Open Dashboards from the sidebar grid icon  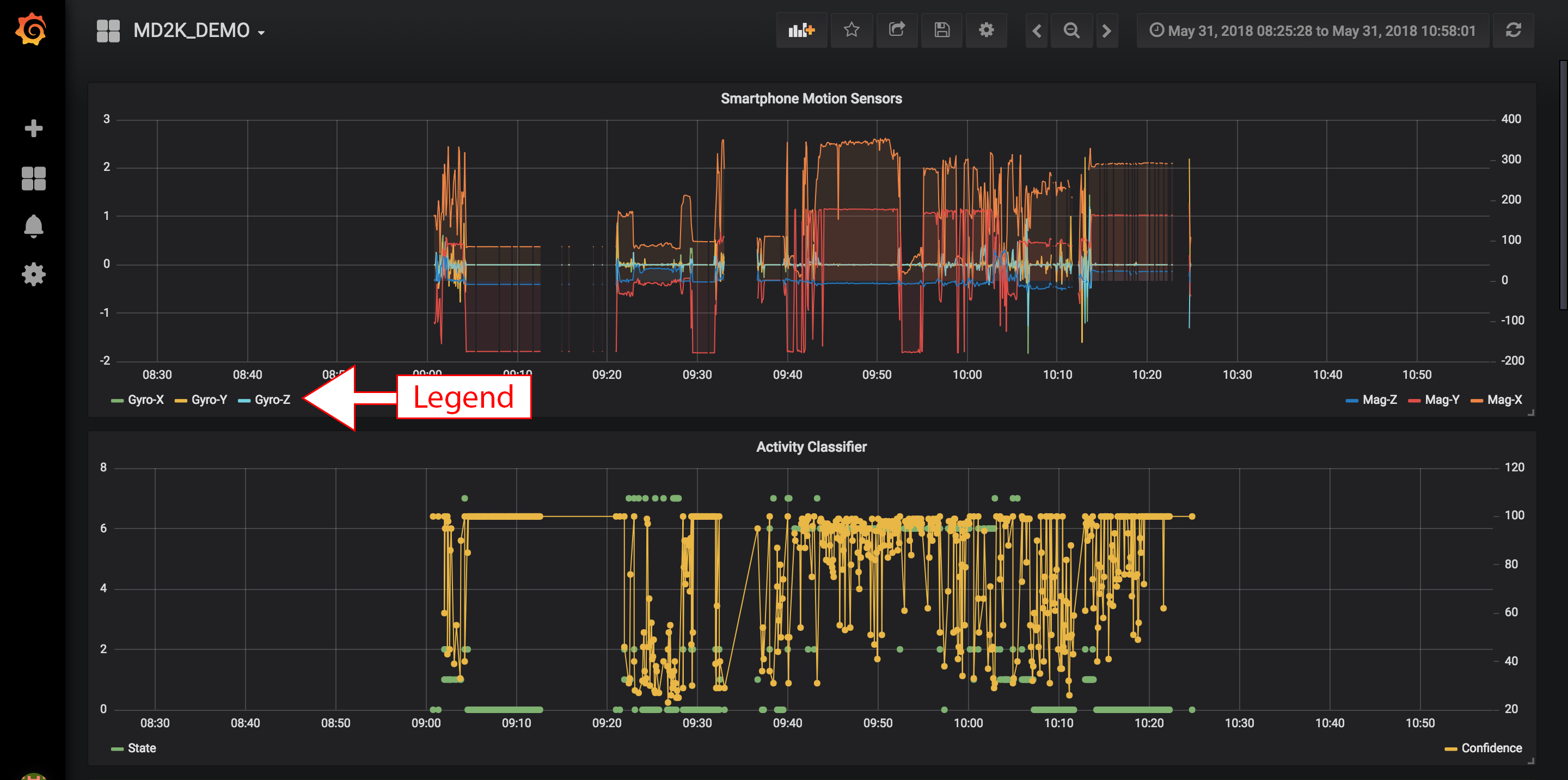(33, 179)
